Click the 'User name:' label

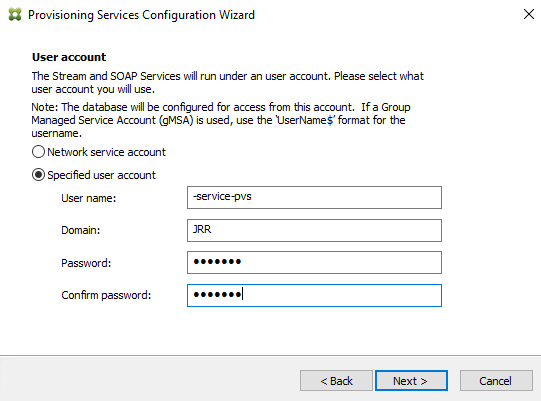pos(89,198)
